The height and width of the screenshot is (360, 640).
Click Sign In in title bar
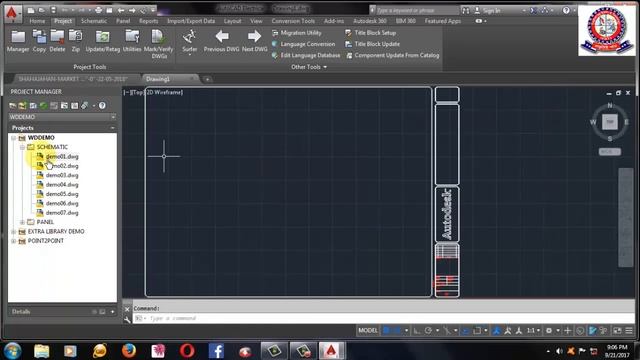click(491, 10)
